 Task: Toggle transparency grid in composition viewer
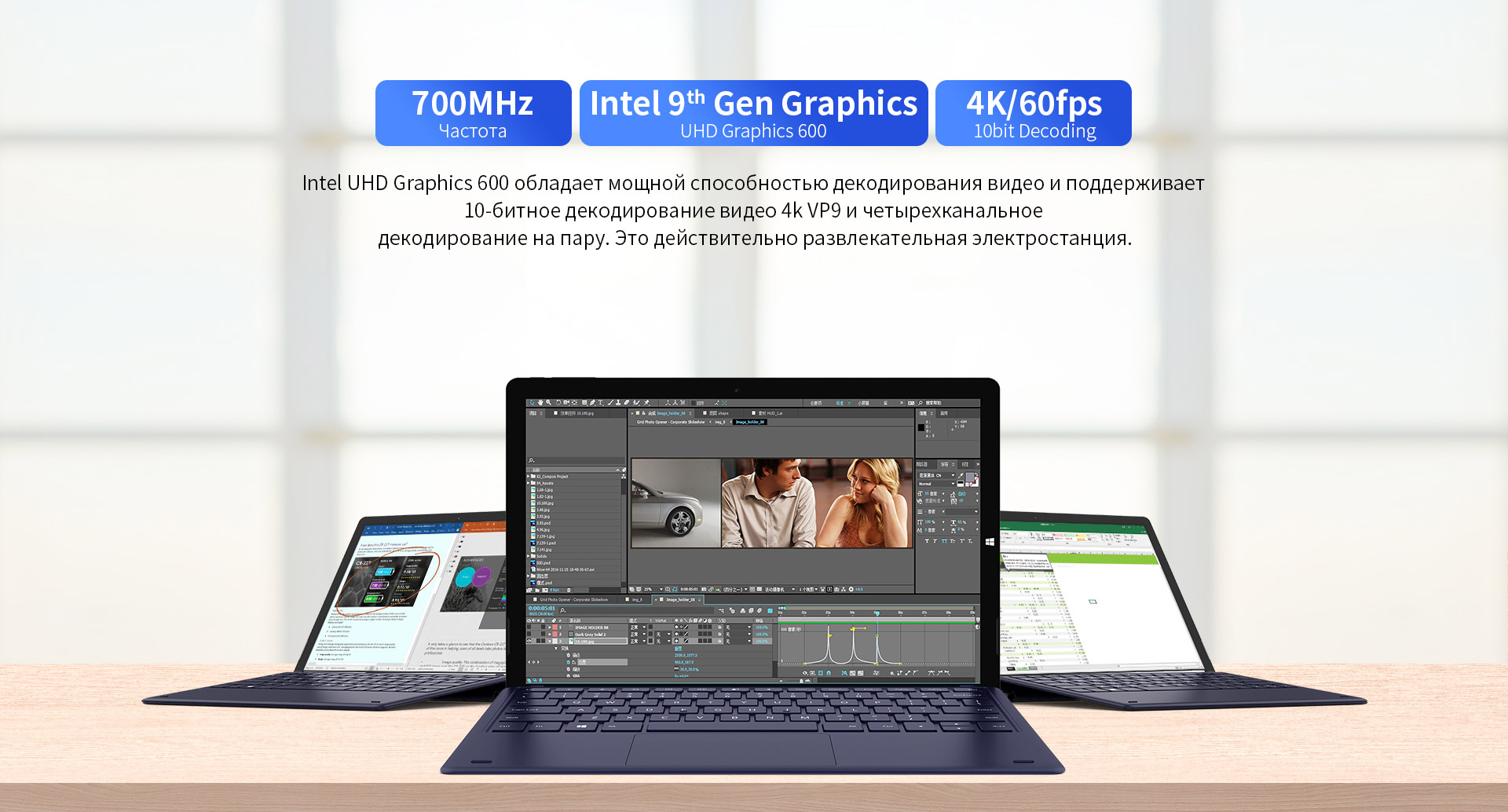759,589
